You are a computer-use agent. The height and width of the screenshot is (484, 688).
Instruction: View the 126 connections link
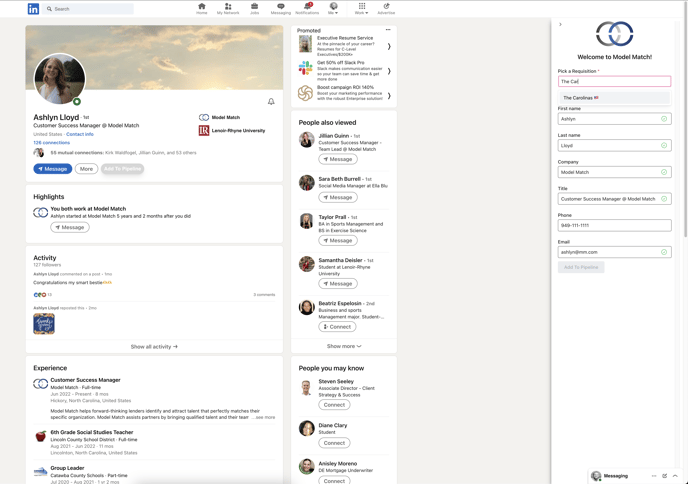tap(51, 143)
